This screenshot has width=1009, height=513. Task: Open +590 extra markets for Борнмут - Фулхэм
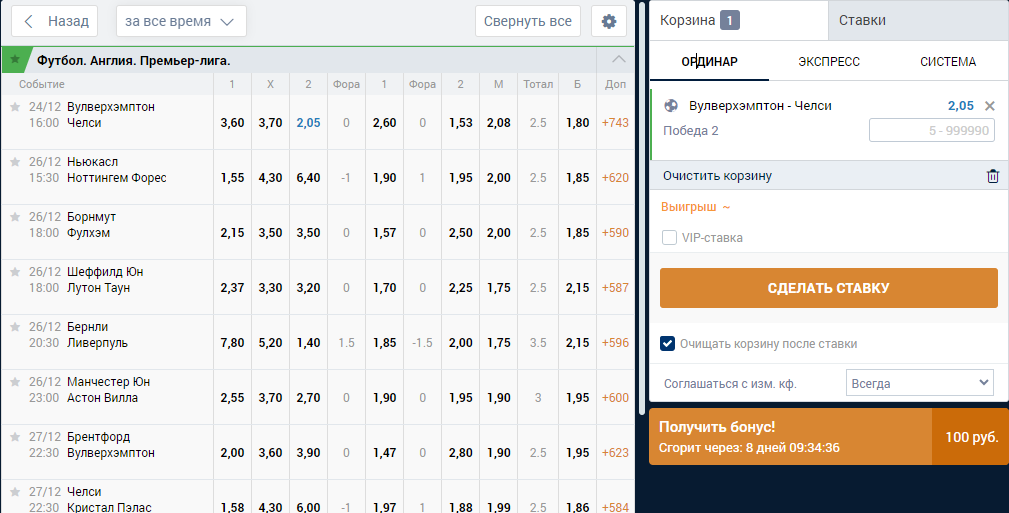615,233
